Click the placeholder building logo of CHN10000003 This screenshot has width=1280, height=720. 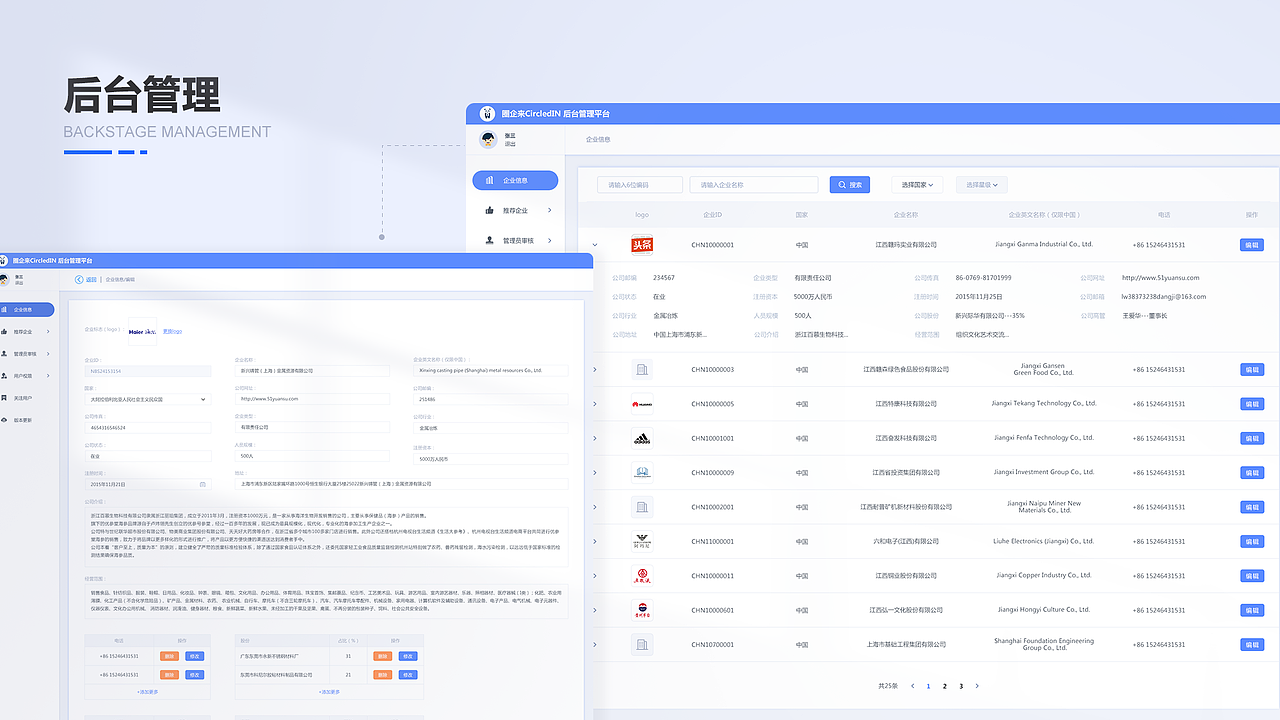pyautogui.click(x=642, y=370)
